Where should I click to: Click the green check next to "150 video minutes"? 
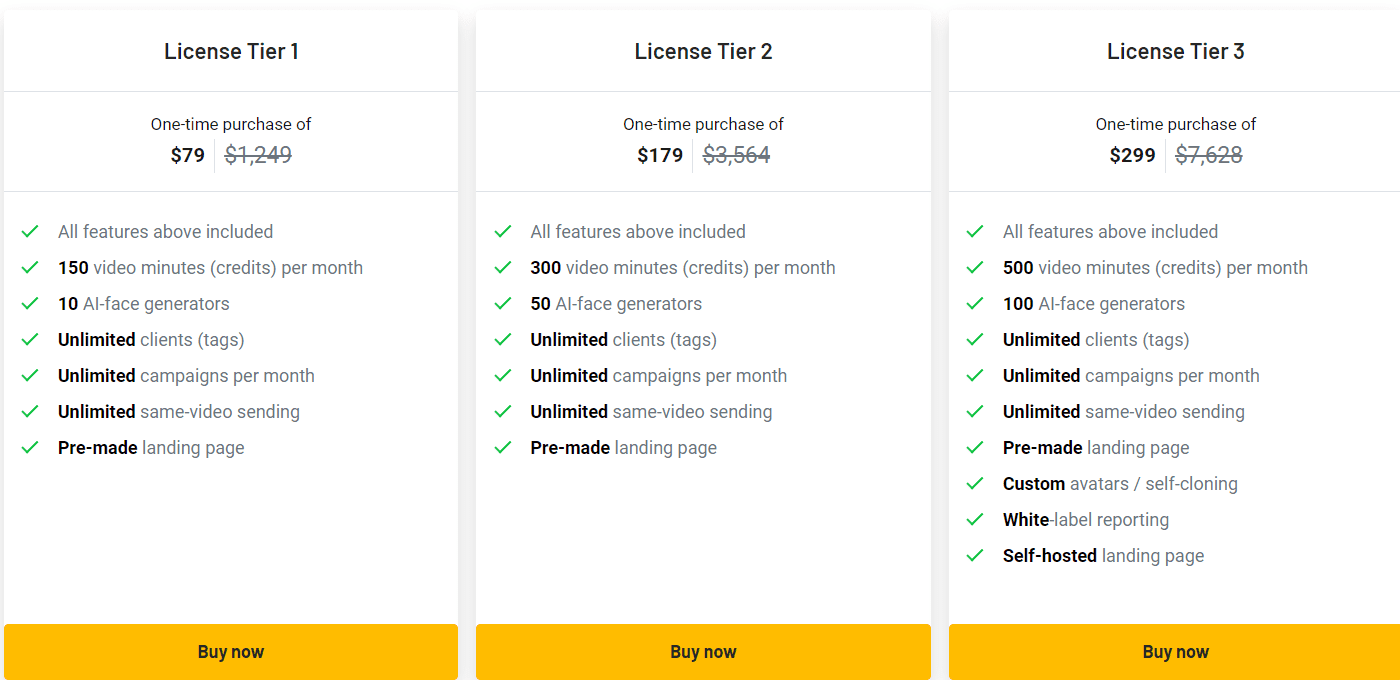pos(30,267)
